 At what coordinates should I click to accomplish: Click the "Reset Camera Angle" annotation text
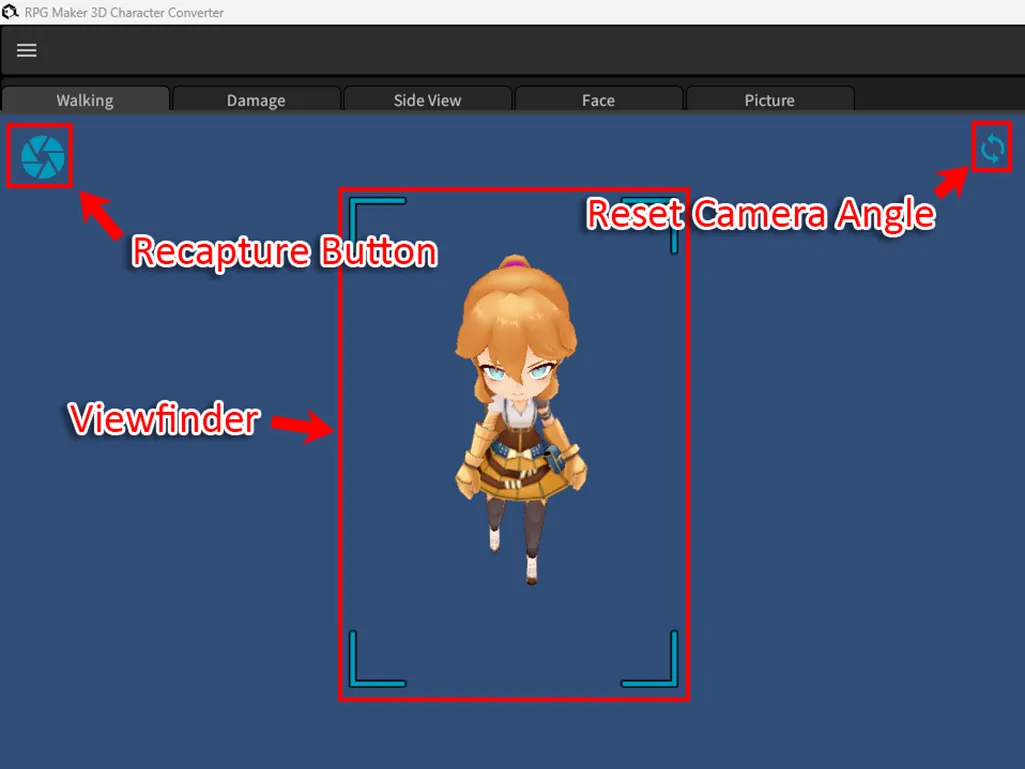click(x=760, y=214)
